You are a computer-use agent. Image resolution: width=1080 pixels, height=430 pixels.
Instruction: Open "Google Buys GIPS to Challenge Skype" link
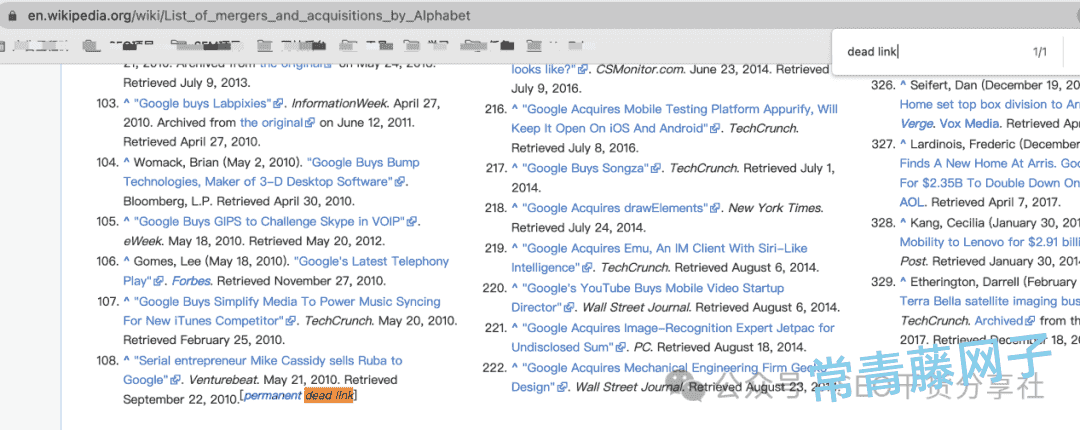point(270,222)
